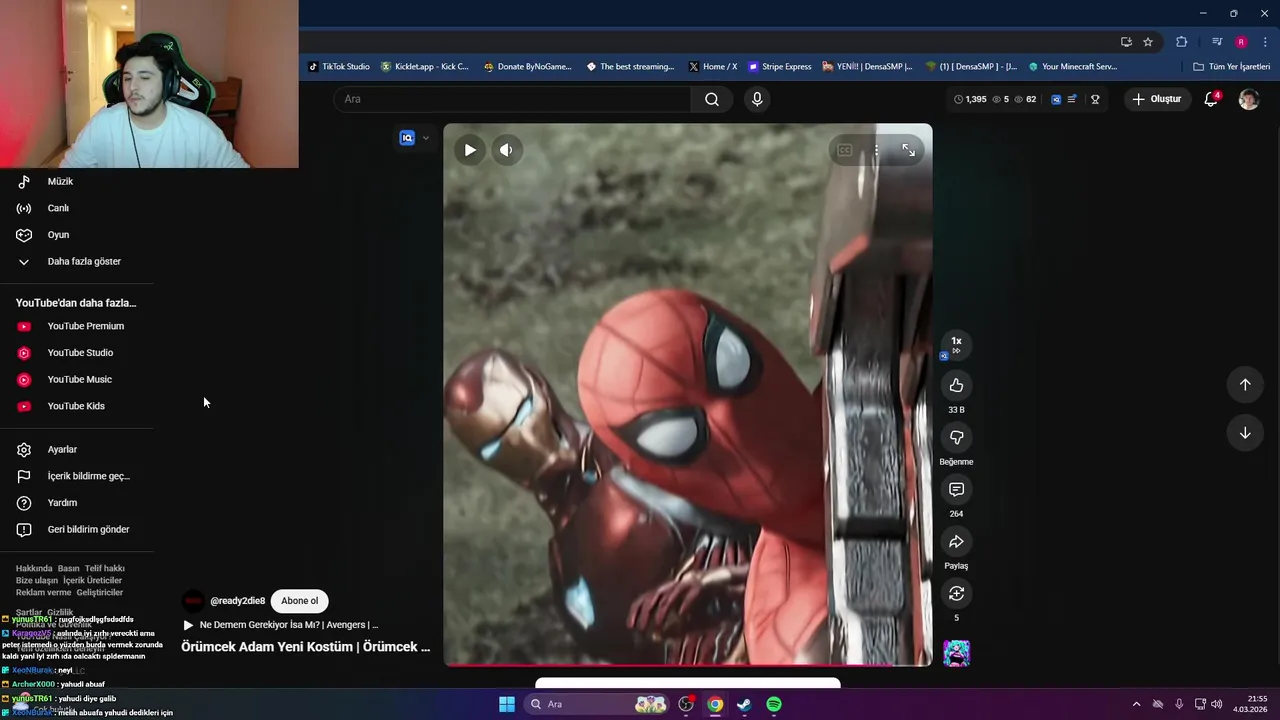Open the Donate ByNoGame bookmark
The image size is (1280, 720).
(x=528, y=67)
